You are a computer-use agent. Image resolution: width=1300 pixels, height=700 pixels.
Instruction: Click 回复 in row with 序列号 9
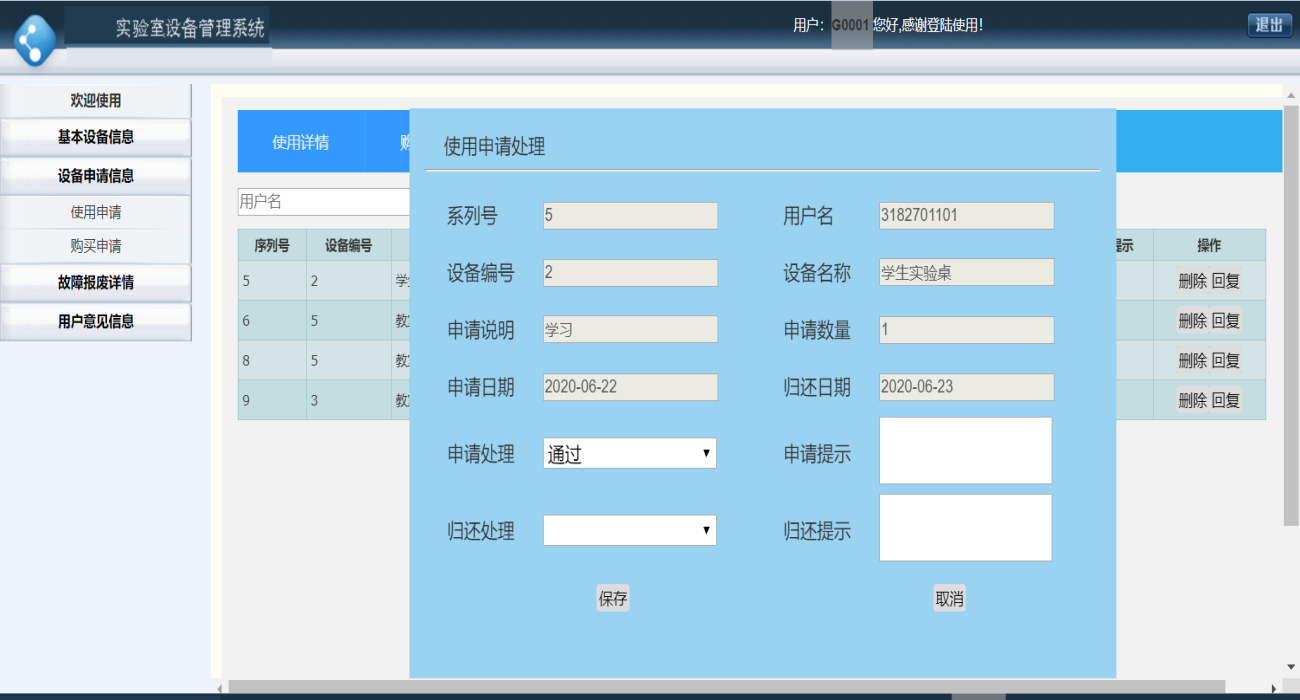1226,400
